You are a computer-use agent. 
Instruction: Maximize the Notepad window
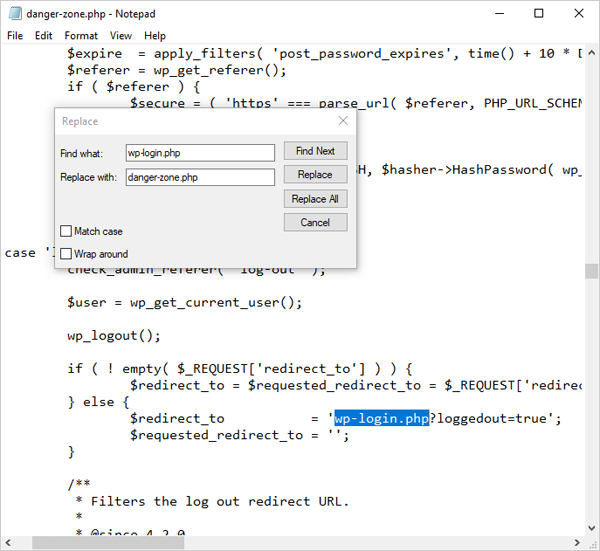coord(539,13)
